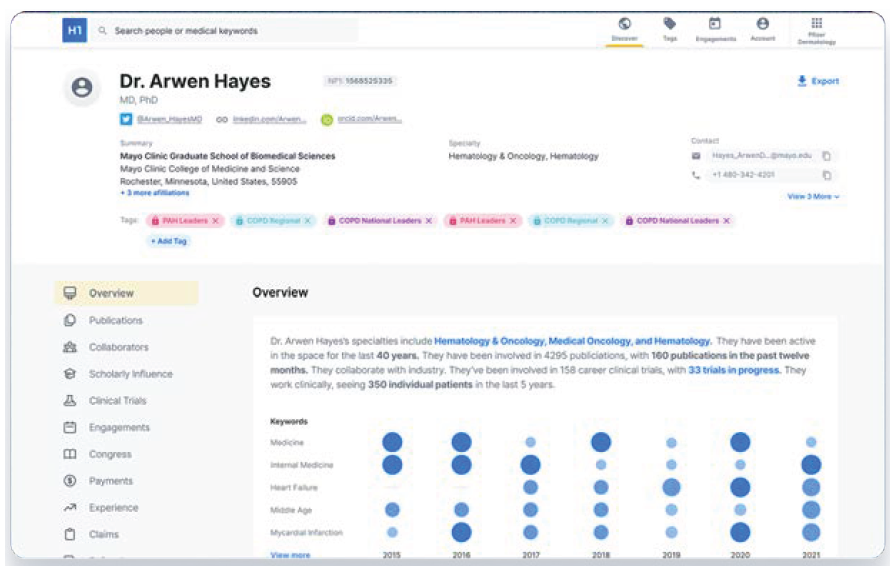
Task: Remove the first PAH Leaders tag
Action: click(x=216, y=221)
